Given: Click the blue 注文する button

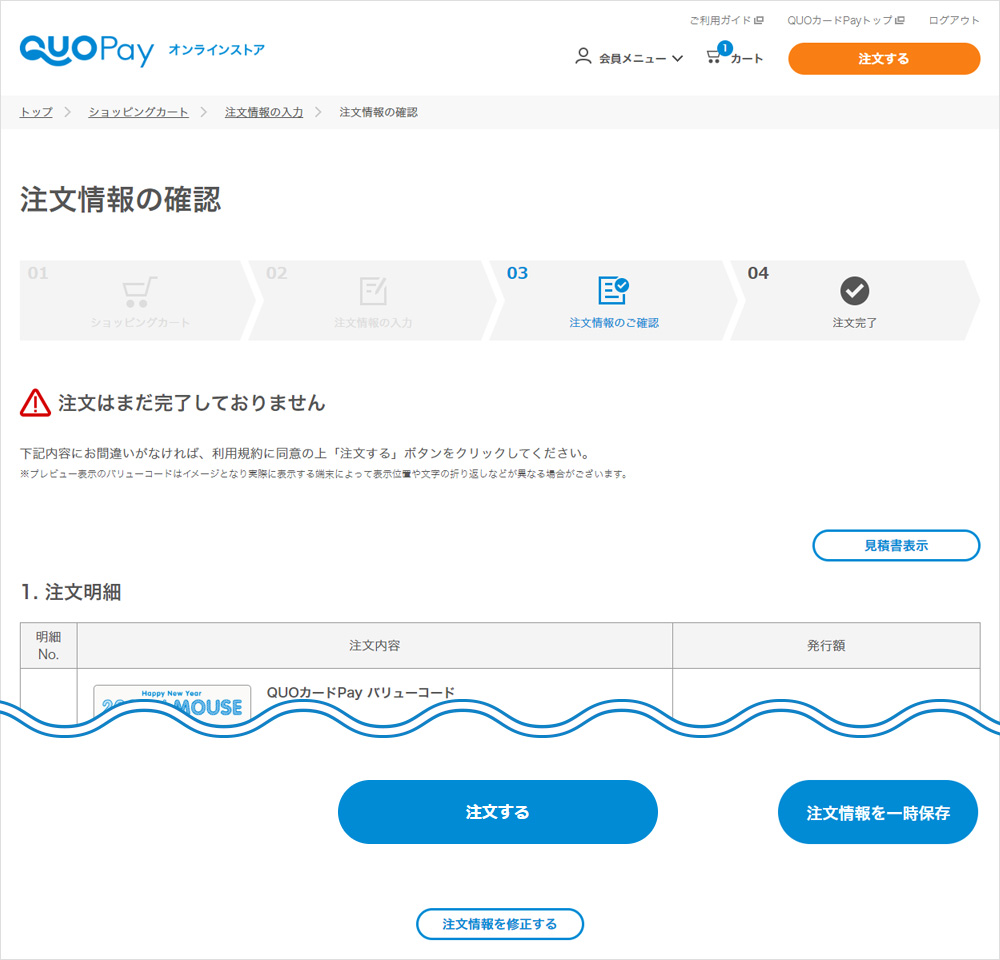Looking at the screenshot, I should click(x=497, y=812).
